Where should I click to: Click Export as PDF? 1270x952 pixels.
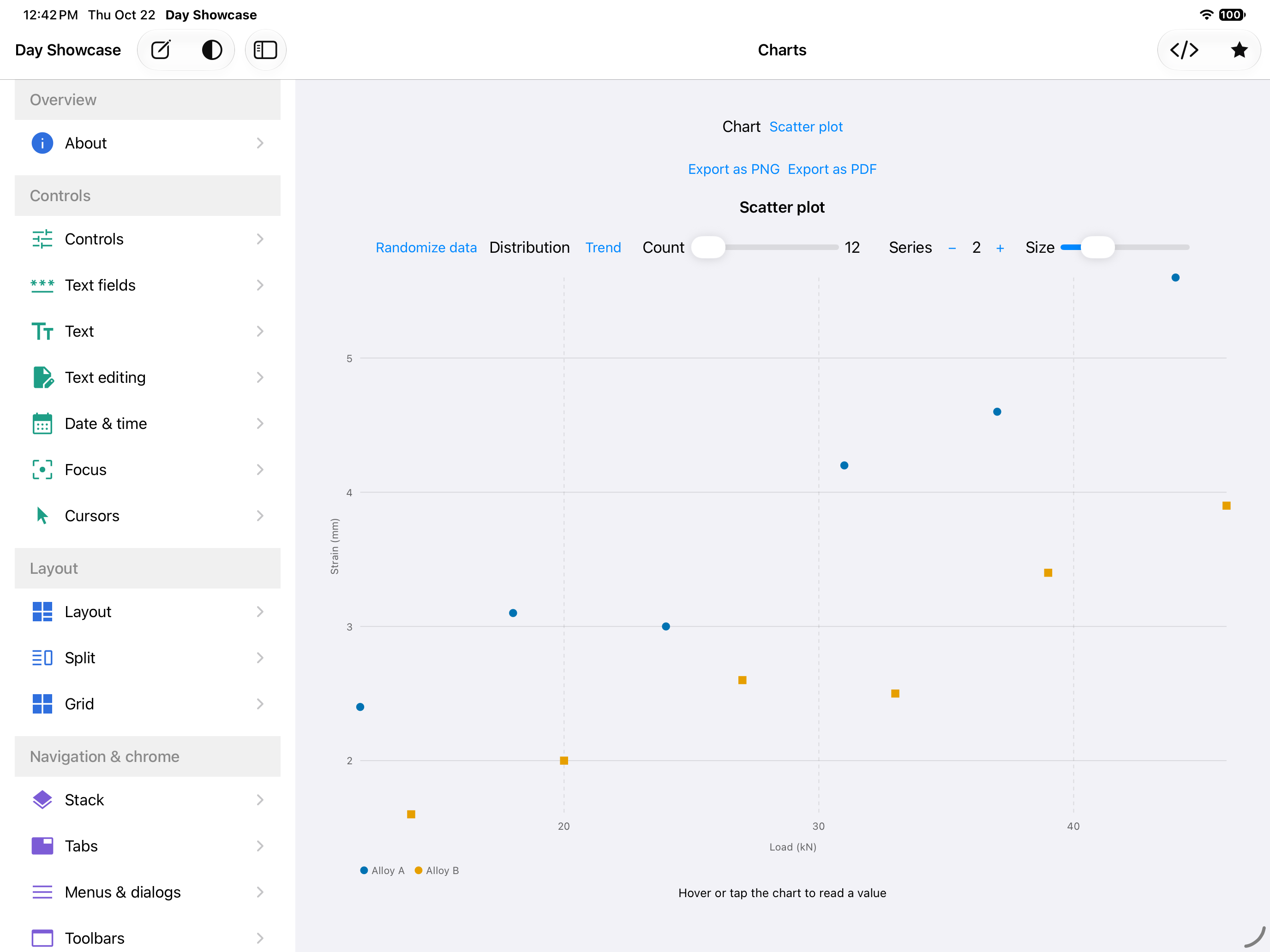[x=832, y=169]
